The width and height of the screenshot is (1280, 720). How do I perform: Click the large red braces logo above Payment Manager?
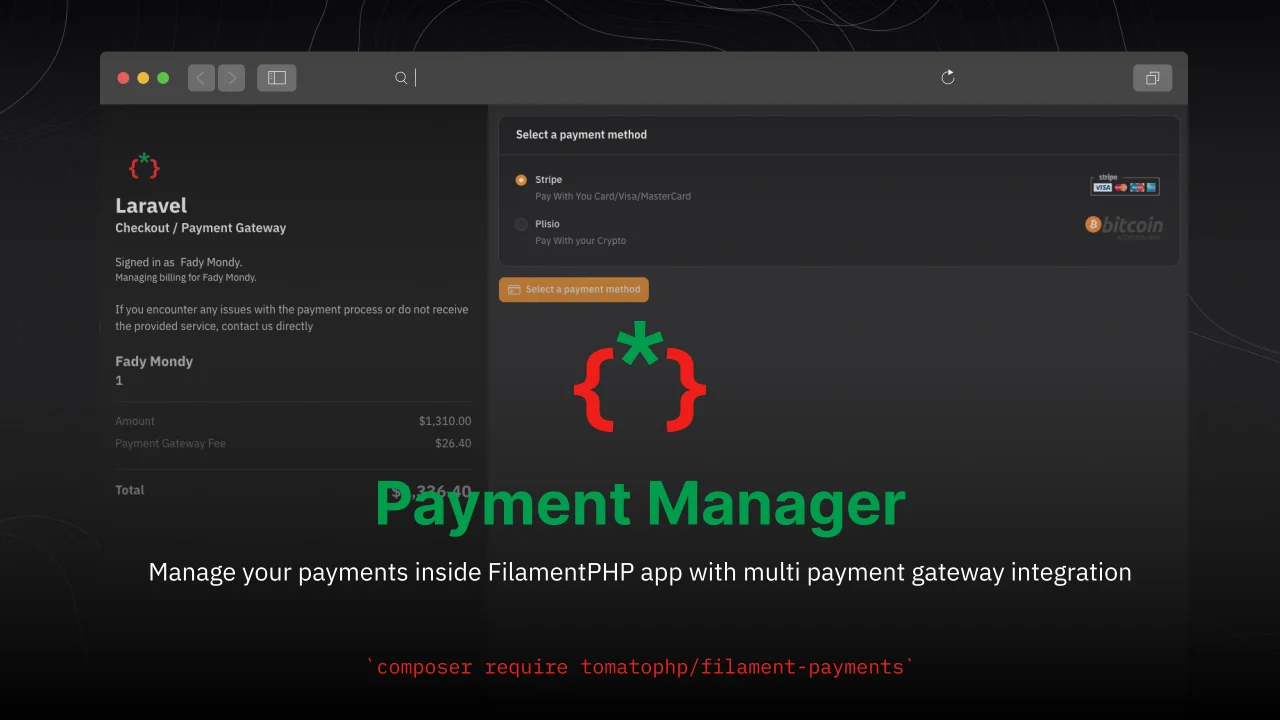[x=640, y=378]
